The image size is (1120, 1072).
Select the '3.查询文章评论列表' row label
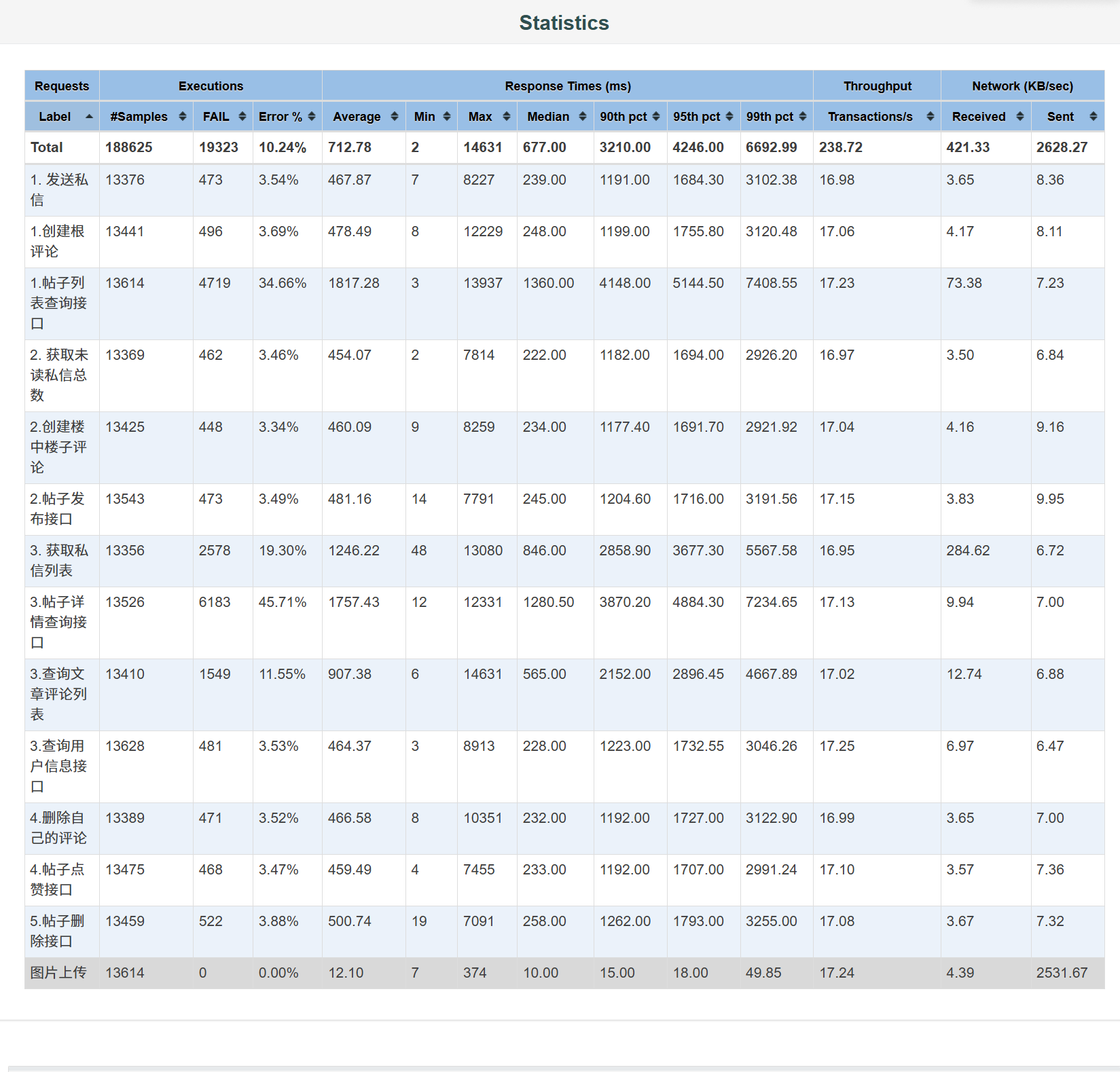(x=58, y=695)
